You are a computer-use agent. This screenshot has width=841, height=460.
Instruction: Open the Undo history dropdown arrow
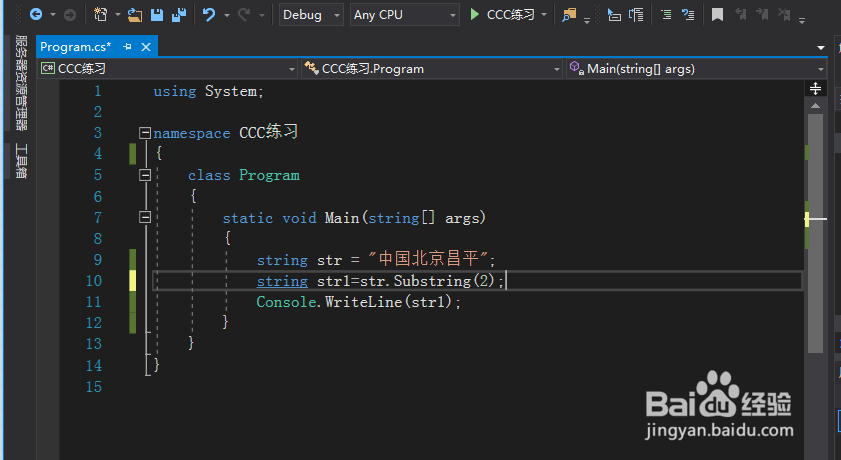tap(226, 15)
